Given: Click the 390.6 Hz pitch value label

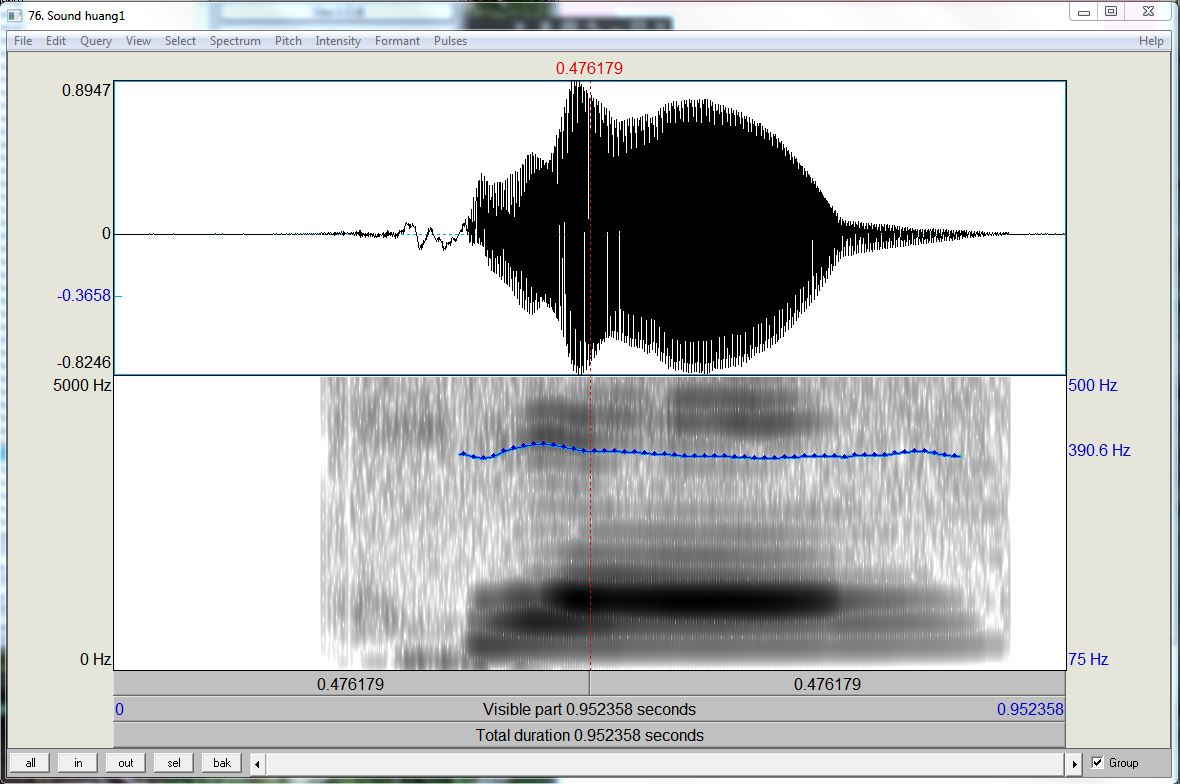Looking at the screenshot, I should click(x=1099, y=451).
